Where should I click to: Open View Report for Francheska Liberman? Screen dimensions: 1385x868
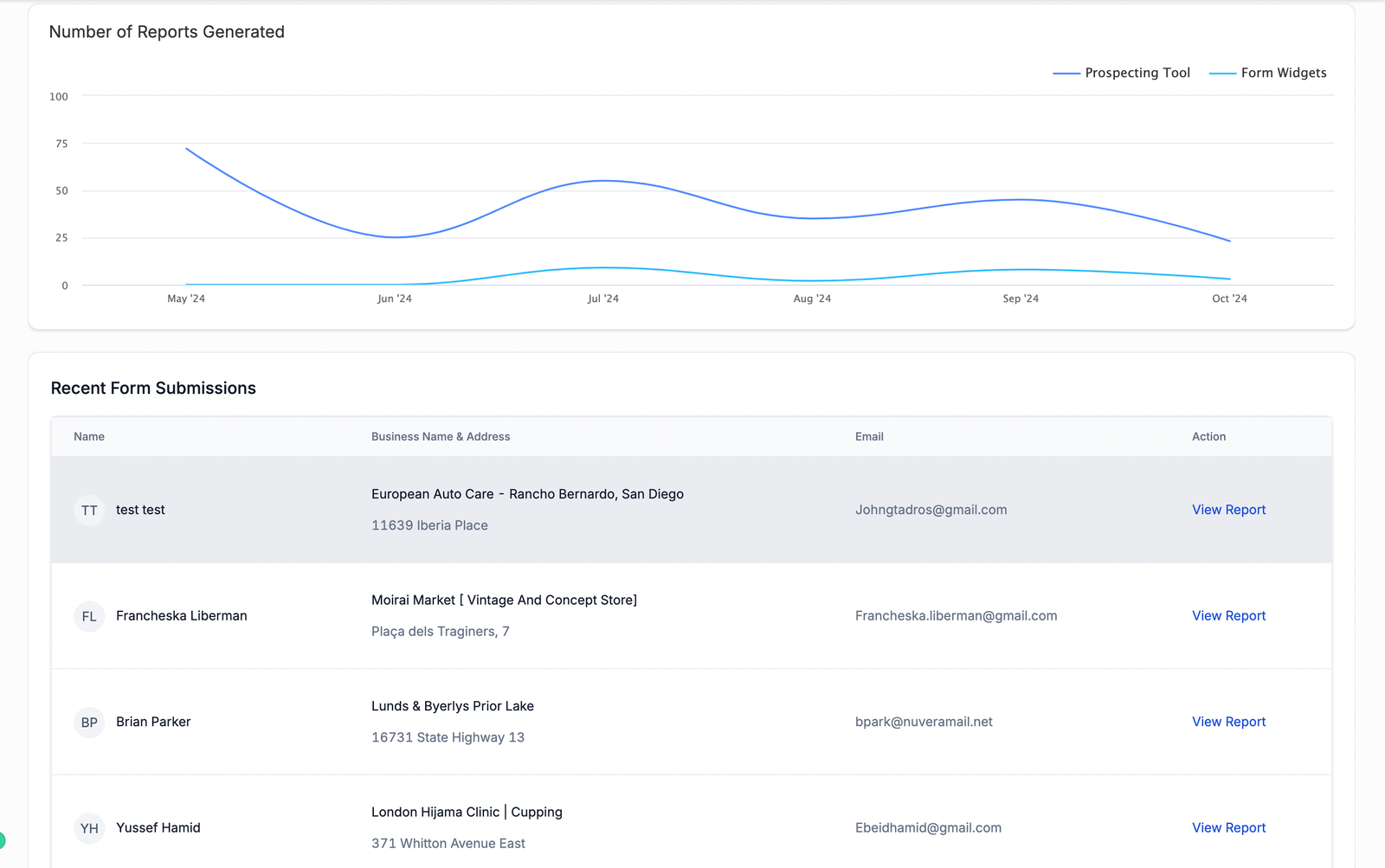click(1228, 615)
